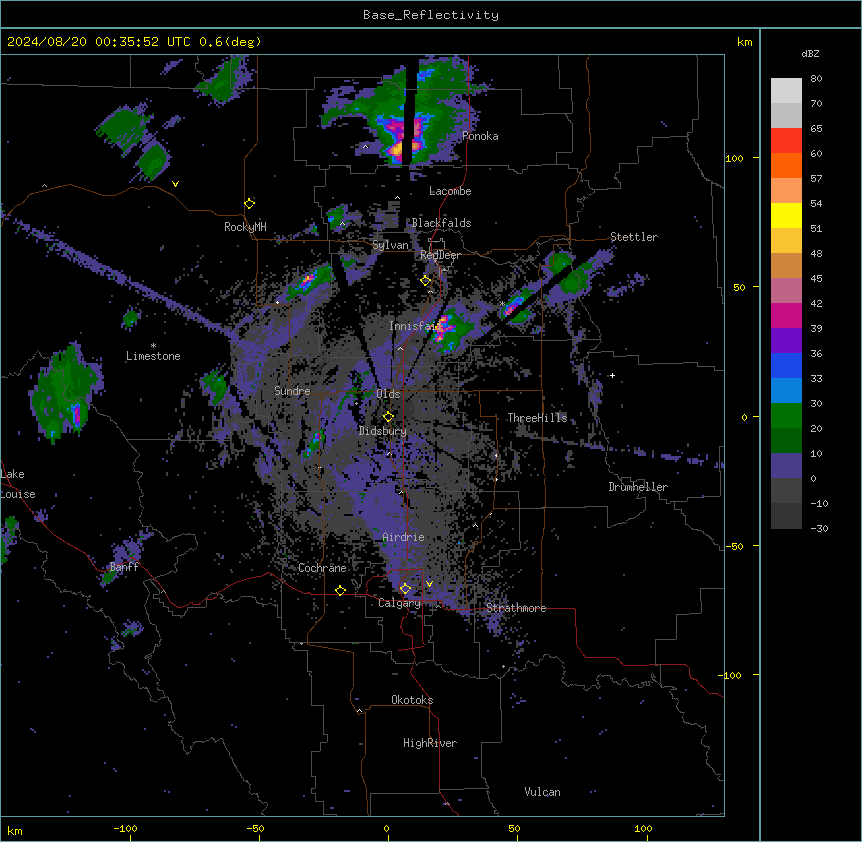Select the Airdrie label
The width and height of the screenshot is (862, 842).
403,537
